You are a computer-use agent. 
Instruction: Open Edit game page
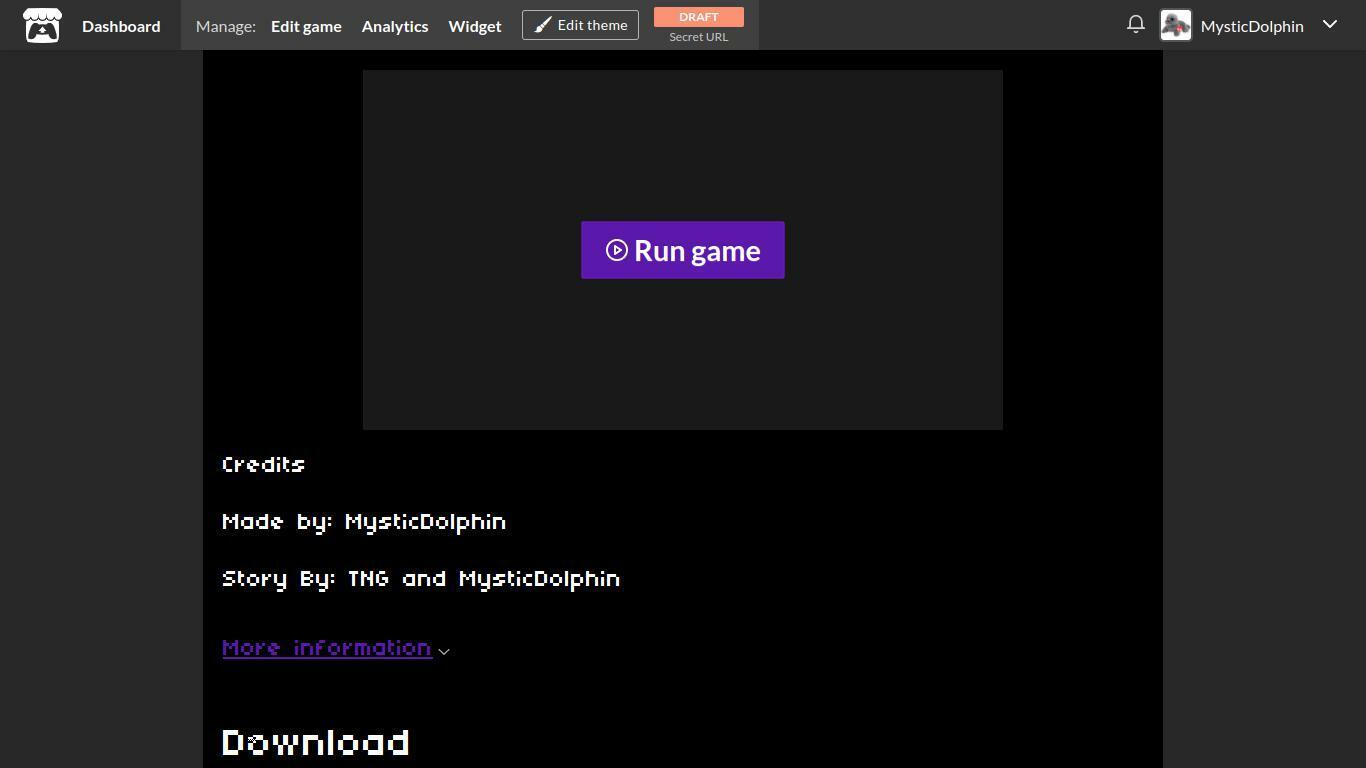tap(306, 26)
